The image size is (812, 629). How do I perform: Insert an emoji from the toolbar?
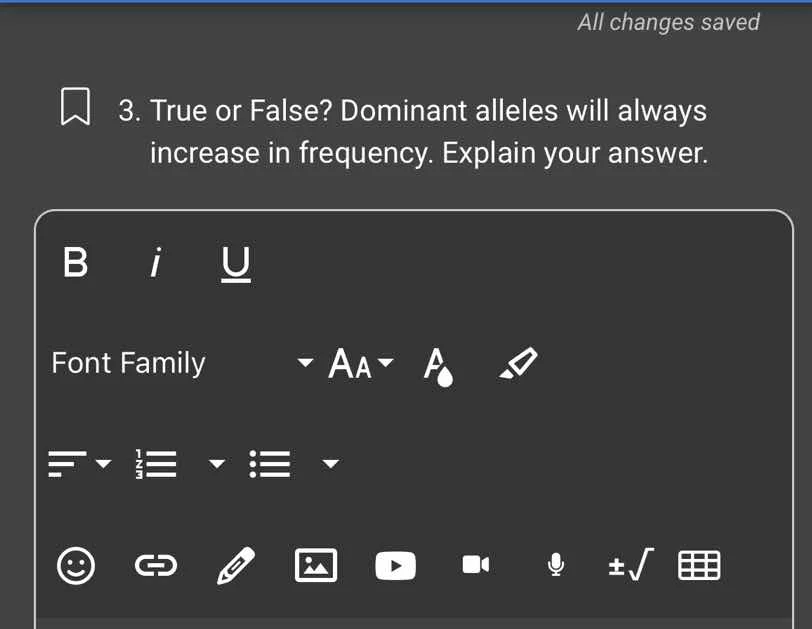pyautogui.click(x=75, y=565)
